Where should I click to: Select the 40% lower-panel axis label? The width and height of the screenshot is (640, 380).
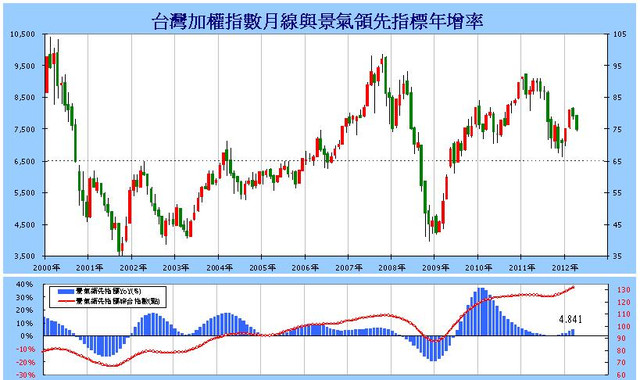(x=24, y=284)
